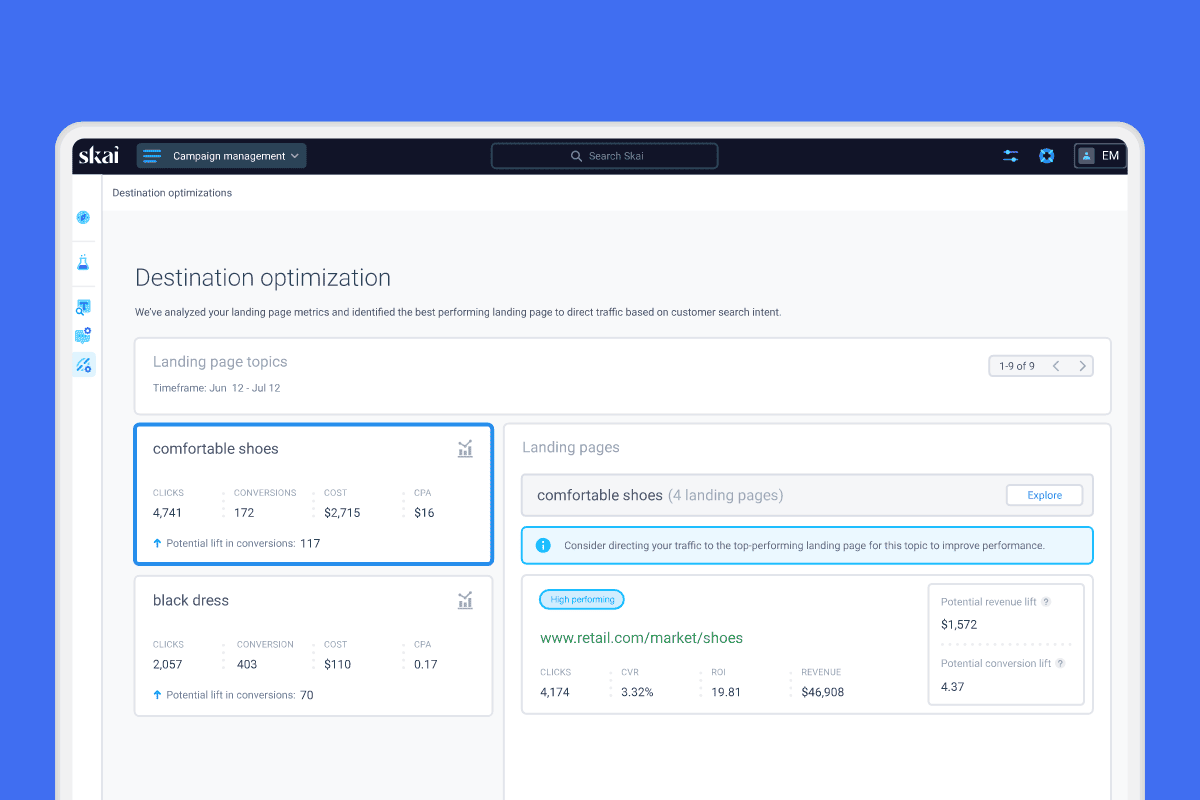Open the chart icon on the comfortable shoes card

(465, 449)
